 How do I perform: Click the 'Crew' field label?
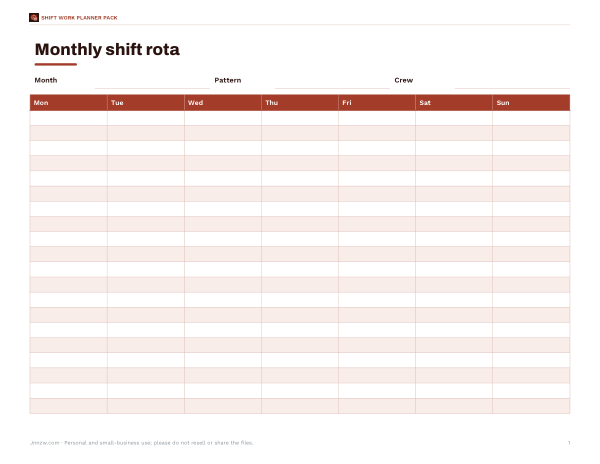click(404, 80)
